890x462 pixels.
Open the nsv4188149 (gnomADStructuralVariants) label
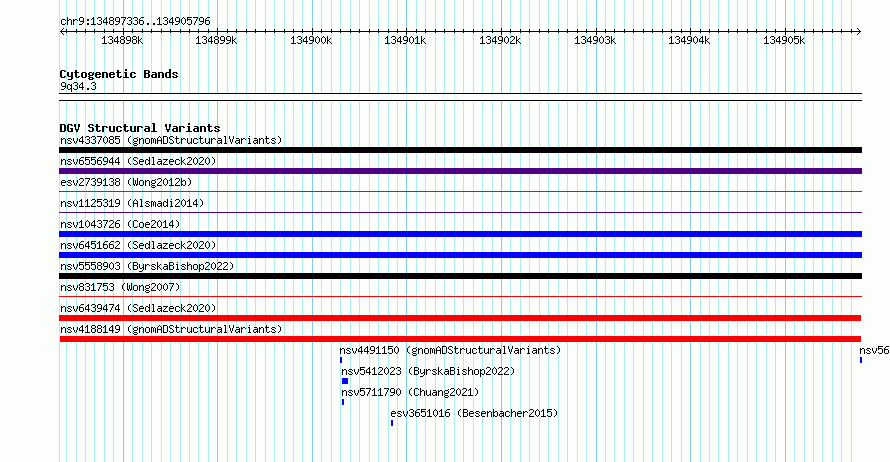tap(171, 329)
